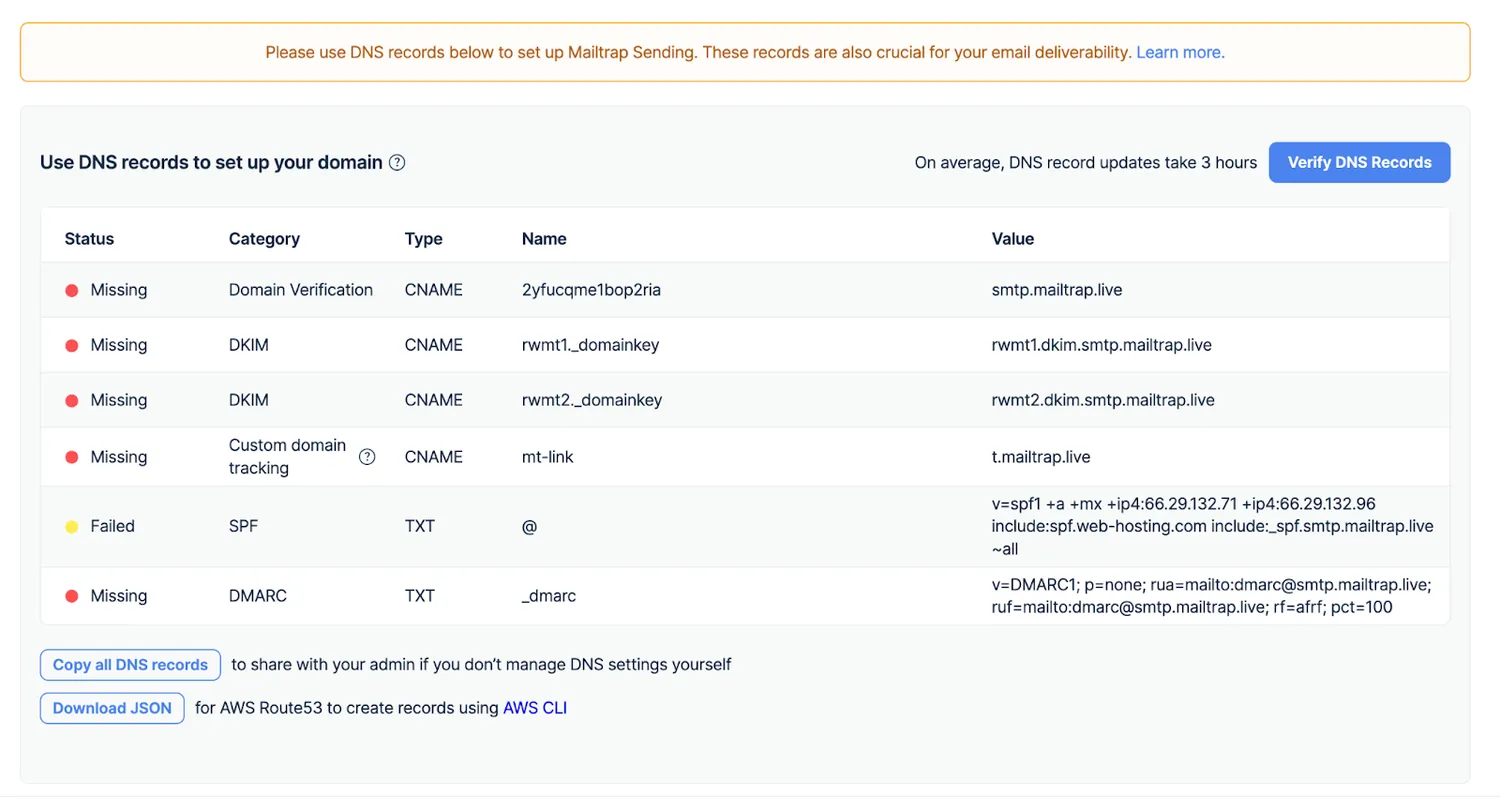Click the Missing status in Domain Verification row
The image size is (1500, 810).
(119, 290)
